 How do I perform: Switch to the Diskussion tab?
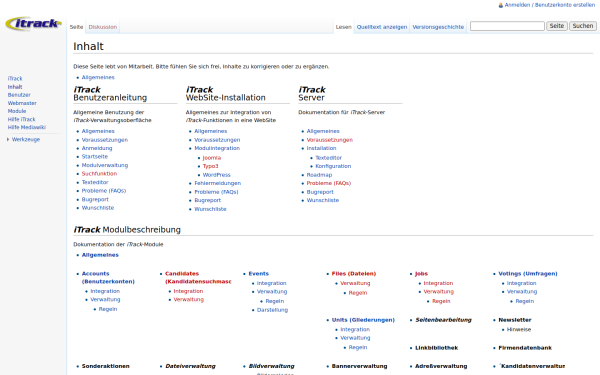(x=103, y=27)
